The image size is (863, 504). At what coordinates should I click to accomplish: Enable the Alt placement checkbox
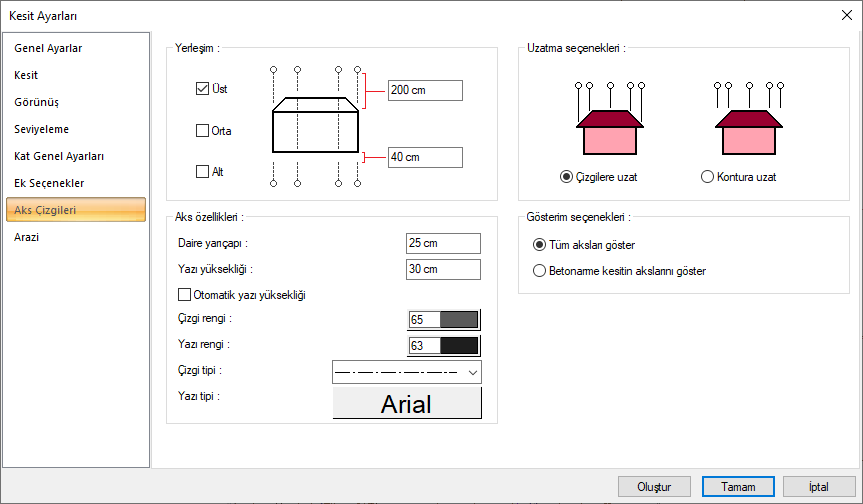(203, 171)
